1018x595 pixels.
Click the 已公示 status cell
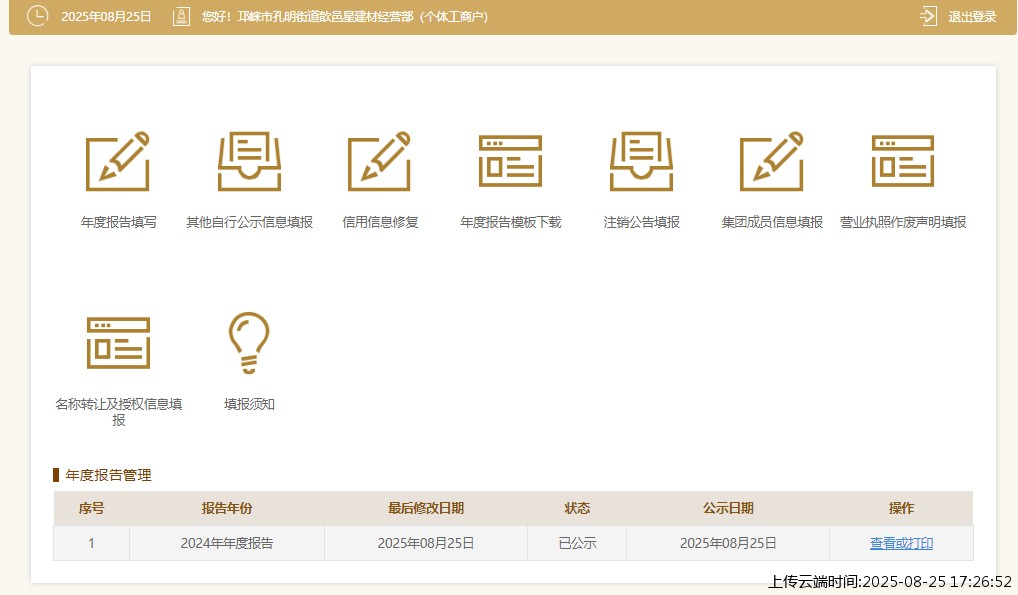[x=577, y=543]
